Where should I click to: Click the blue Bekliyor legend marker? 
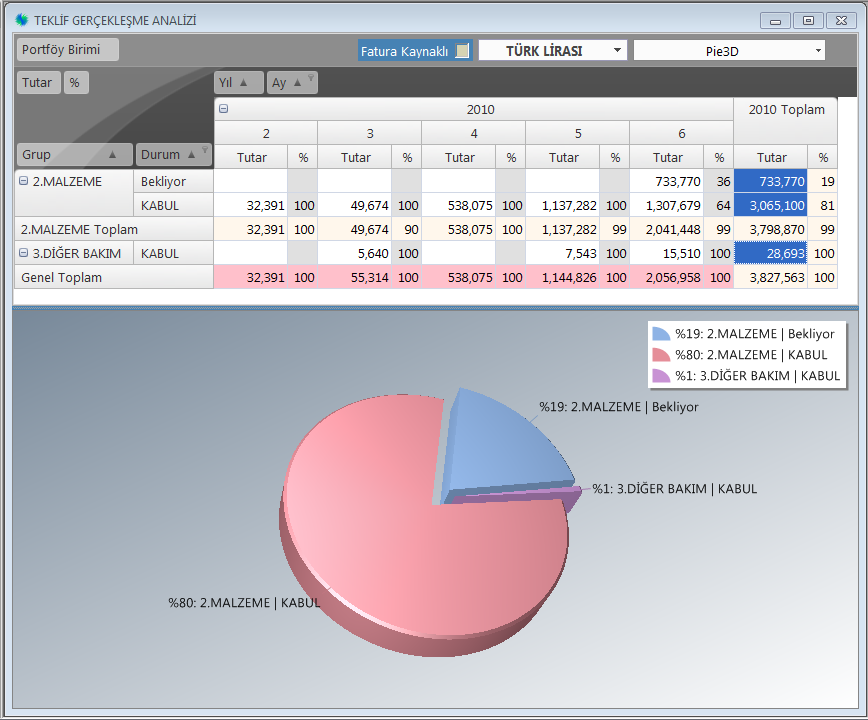[660, 334]
